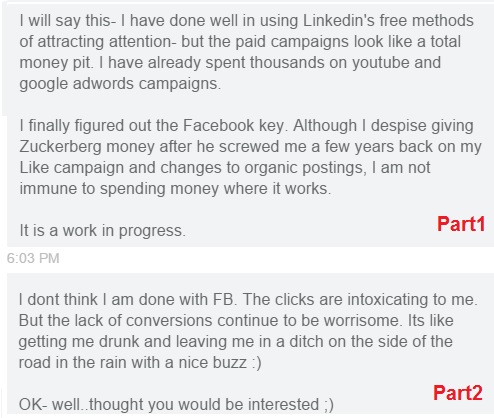
Task: Click the 6:03 PM timestamp
Action: pyautogui.click(x=33, y=258)
